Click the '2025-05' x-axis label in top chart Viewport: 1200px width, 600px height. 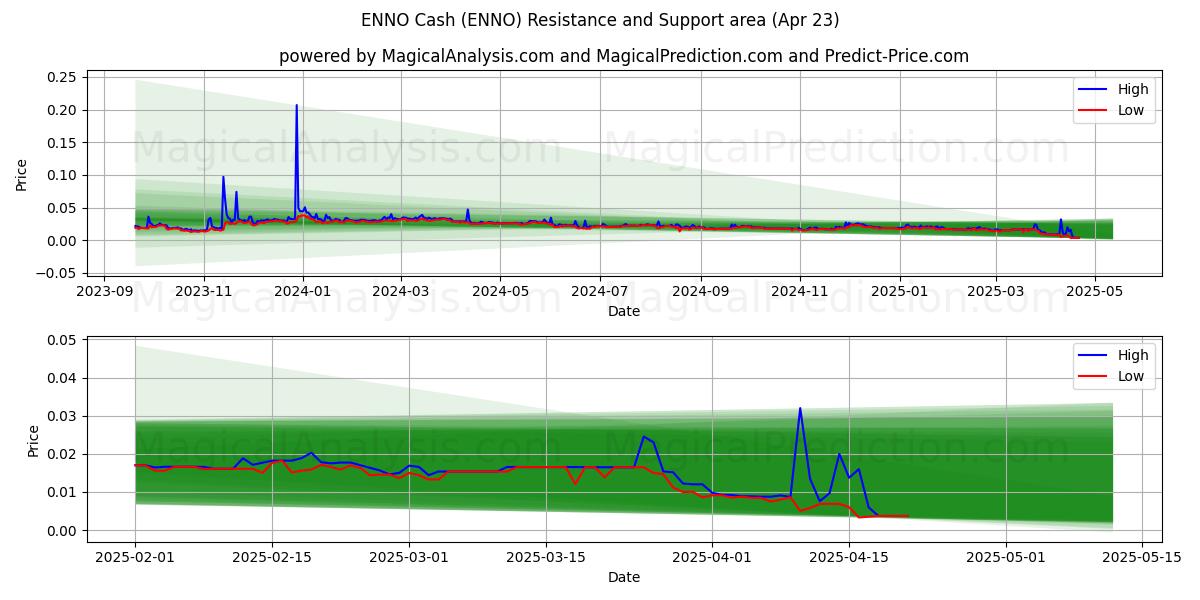1095,291
